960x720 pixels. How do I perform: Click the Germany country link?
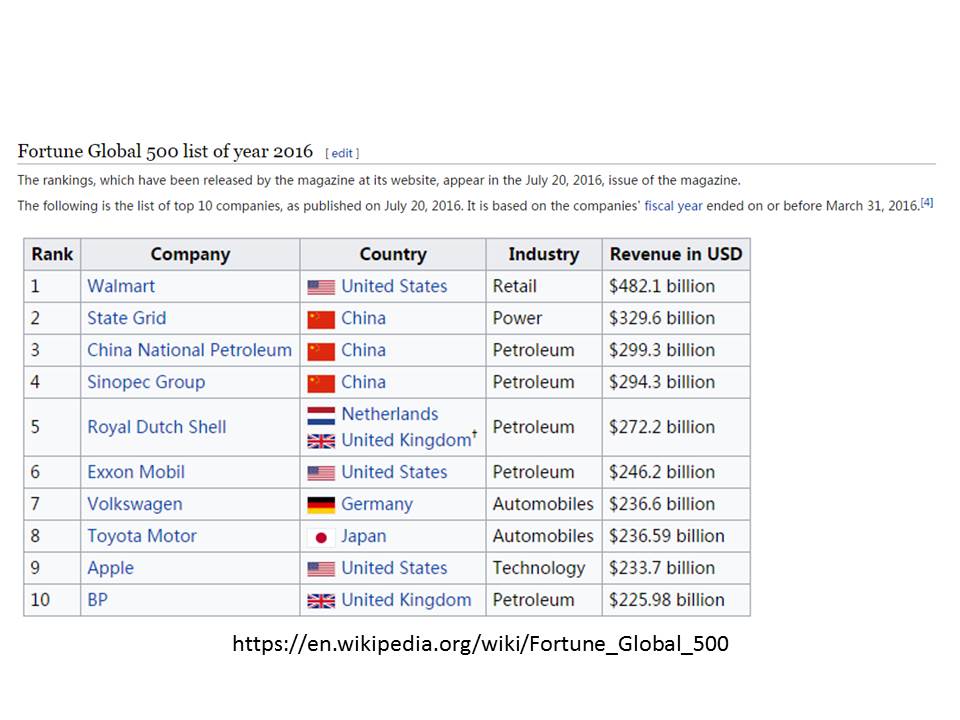click(x=376, y=504)
